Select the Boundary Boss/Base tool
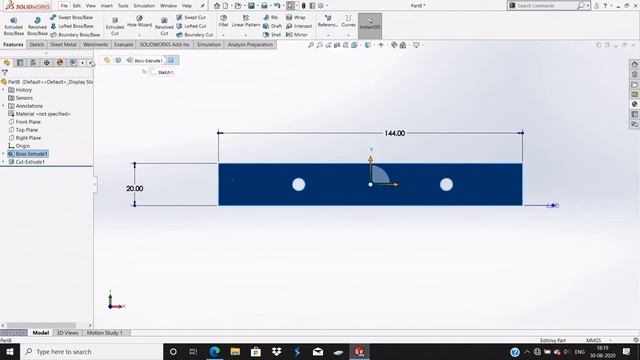Image resolution: width=640 pixels, height=360 pixels. [75, 35]
